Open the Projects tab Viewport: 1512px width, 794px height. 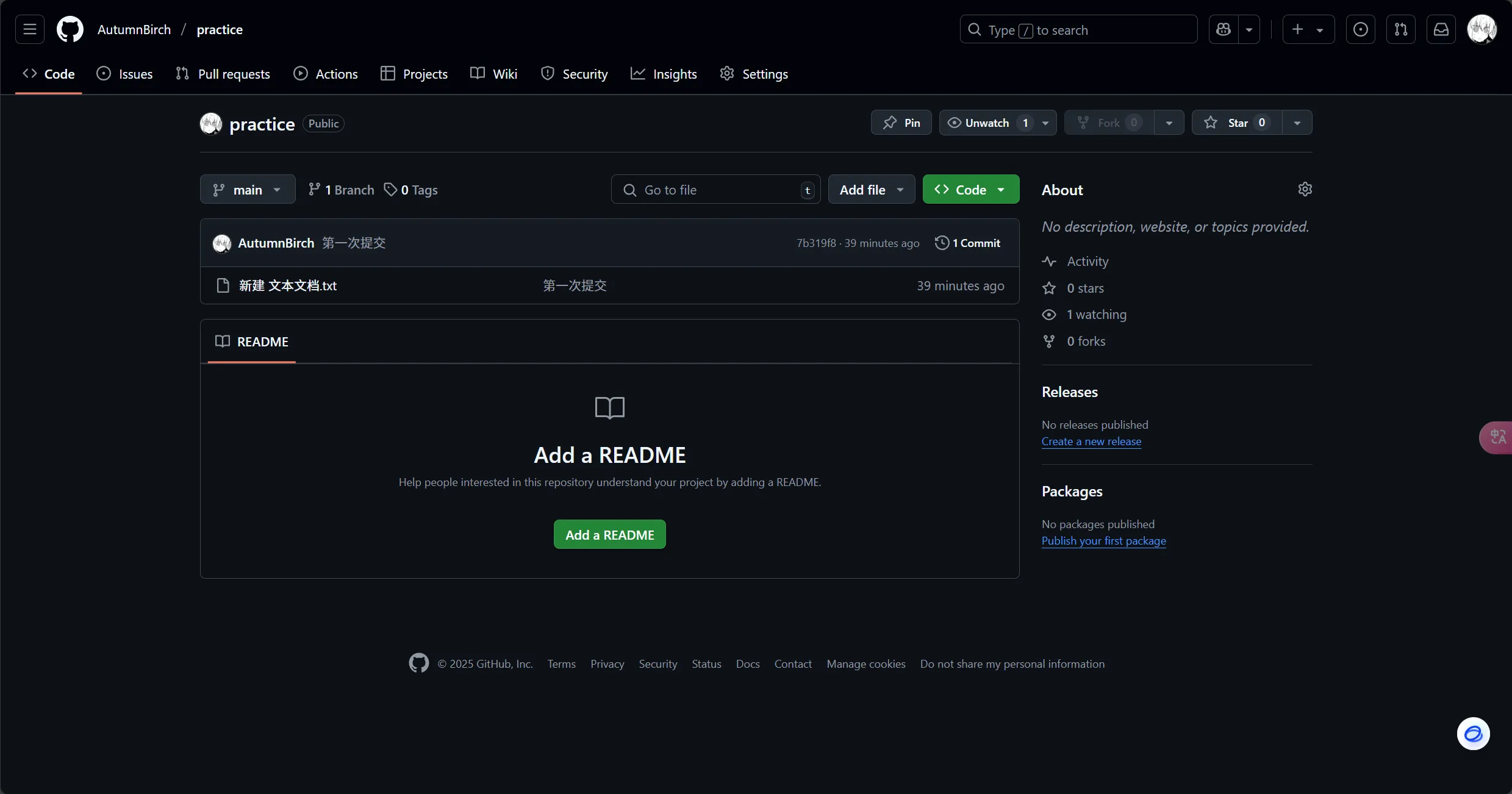click(x=414, y=74)
